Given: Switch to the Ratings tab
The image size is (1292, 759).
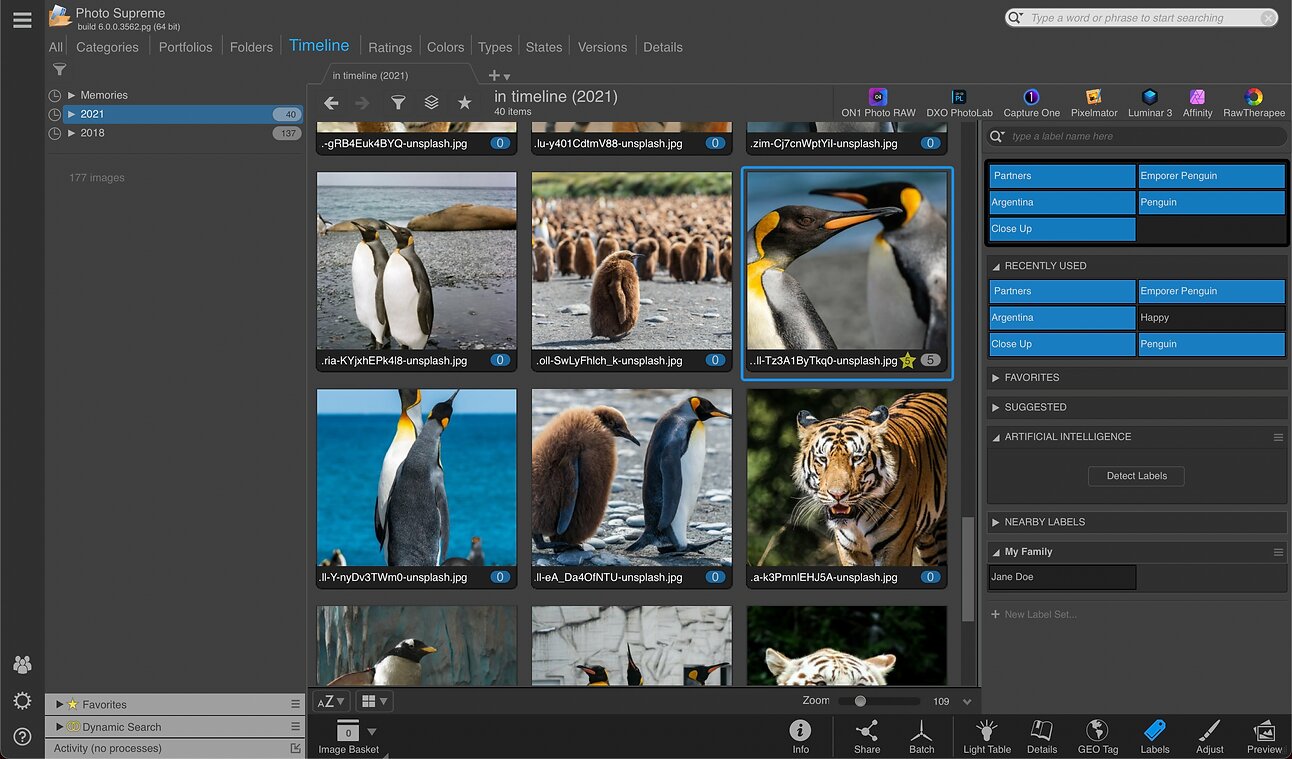Looking at the screenshot, I should tap(389, 47).
